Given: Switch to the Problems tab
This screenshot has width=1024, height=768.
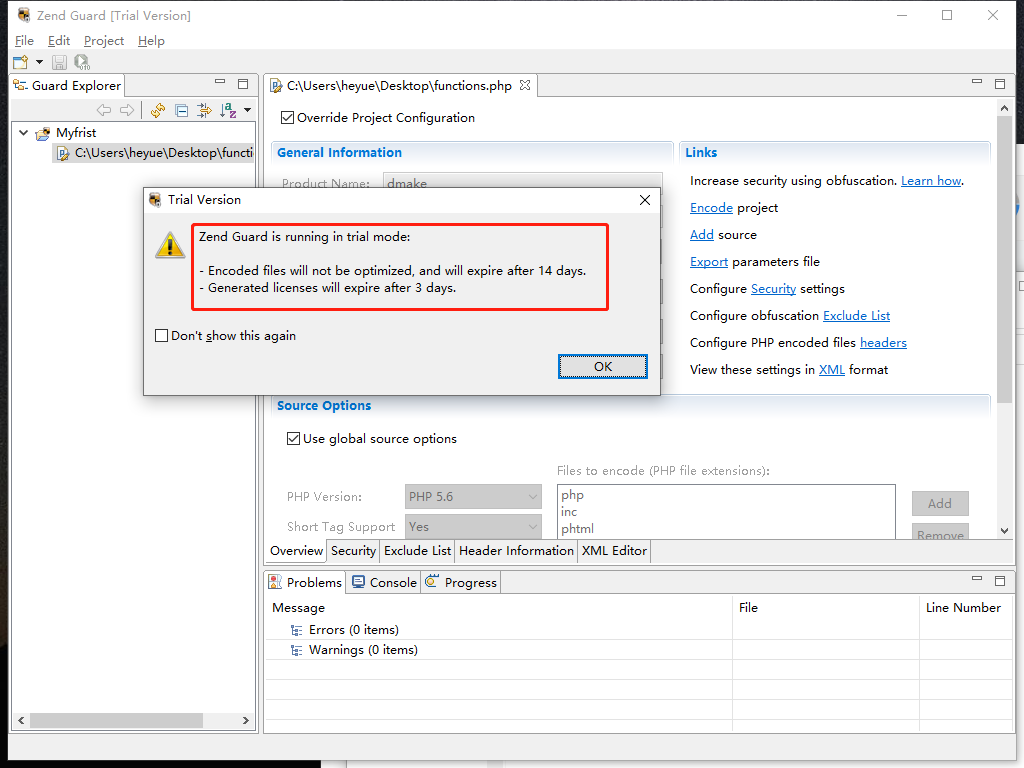Looking at the screenshot, I should click(306, 582).
